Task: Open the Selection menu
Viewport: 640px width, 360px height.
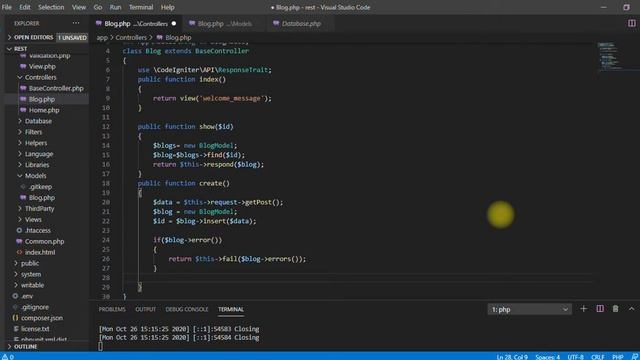Action: tap(51, 7)
